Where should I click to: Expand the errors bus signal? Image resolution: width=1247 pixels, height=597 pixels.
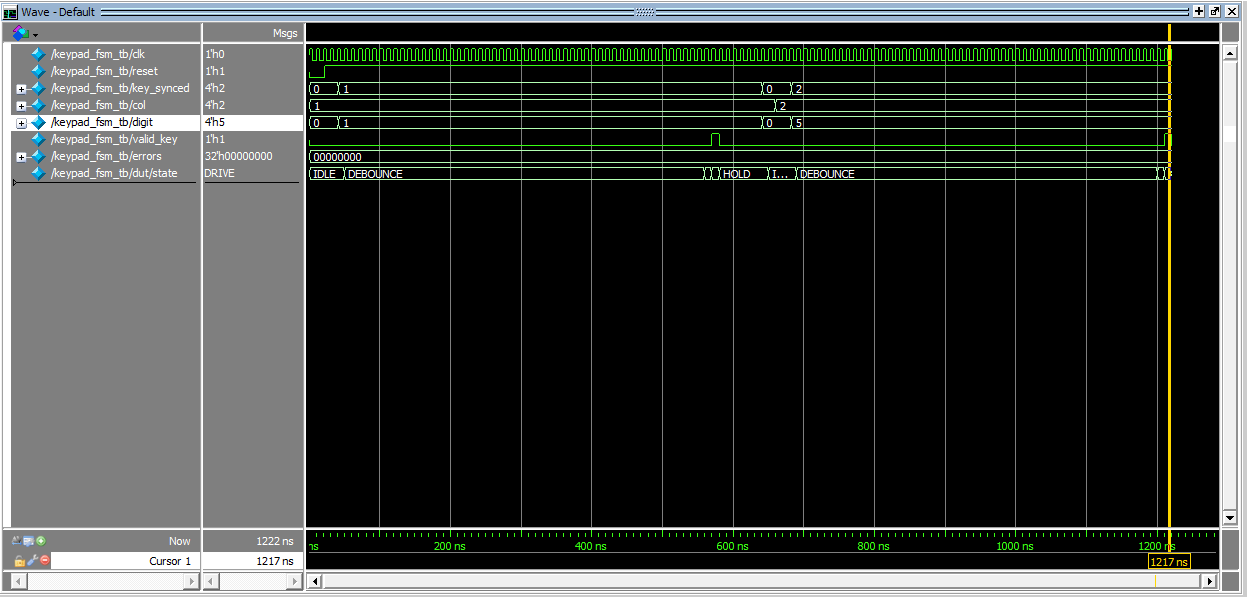point(22,156)
